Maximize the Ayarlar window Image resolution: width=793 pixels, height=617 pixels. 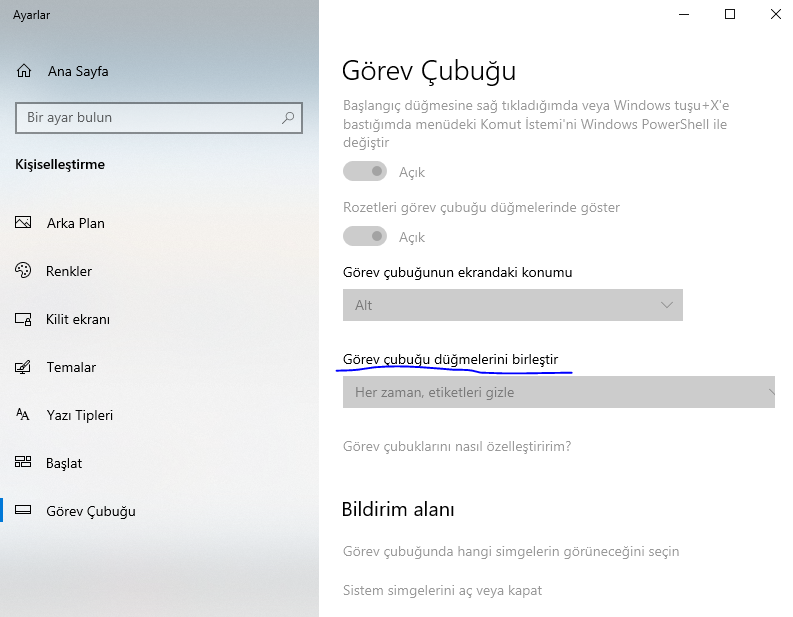730,14
